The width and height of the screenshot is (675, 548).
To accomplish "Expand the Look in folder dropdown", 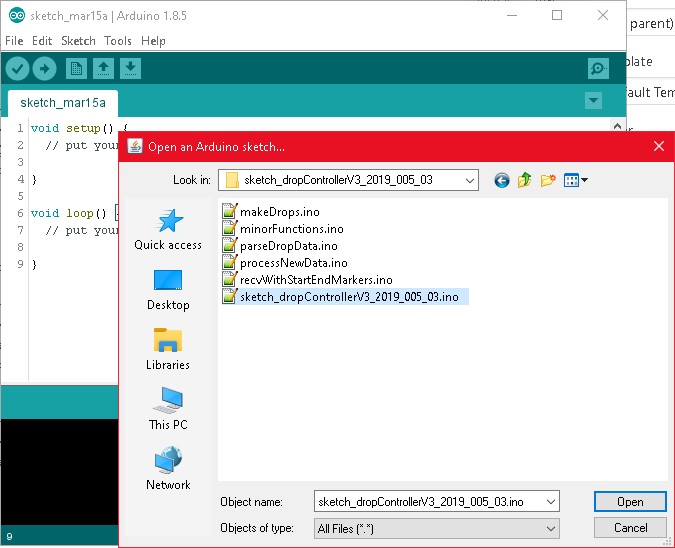I will point(470,180).
